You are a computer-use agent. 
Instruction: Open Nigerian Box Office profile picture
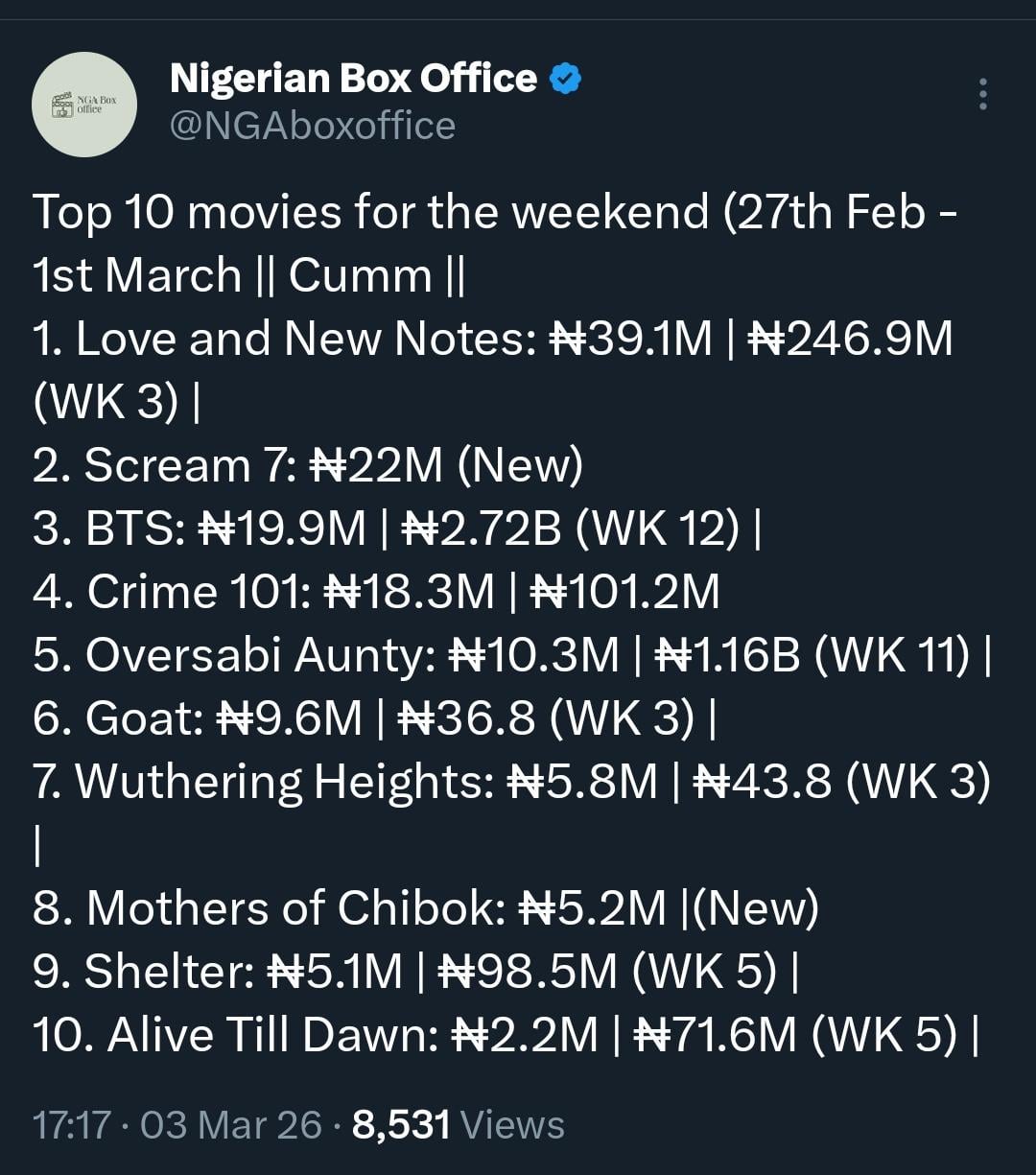[84, 104]
